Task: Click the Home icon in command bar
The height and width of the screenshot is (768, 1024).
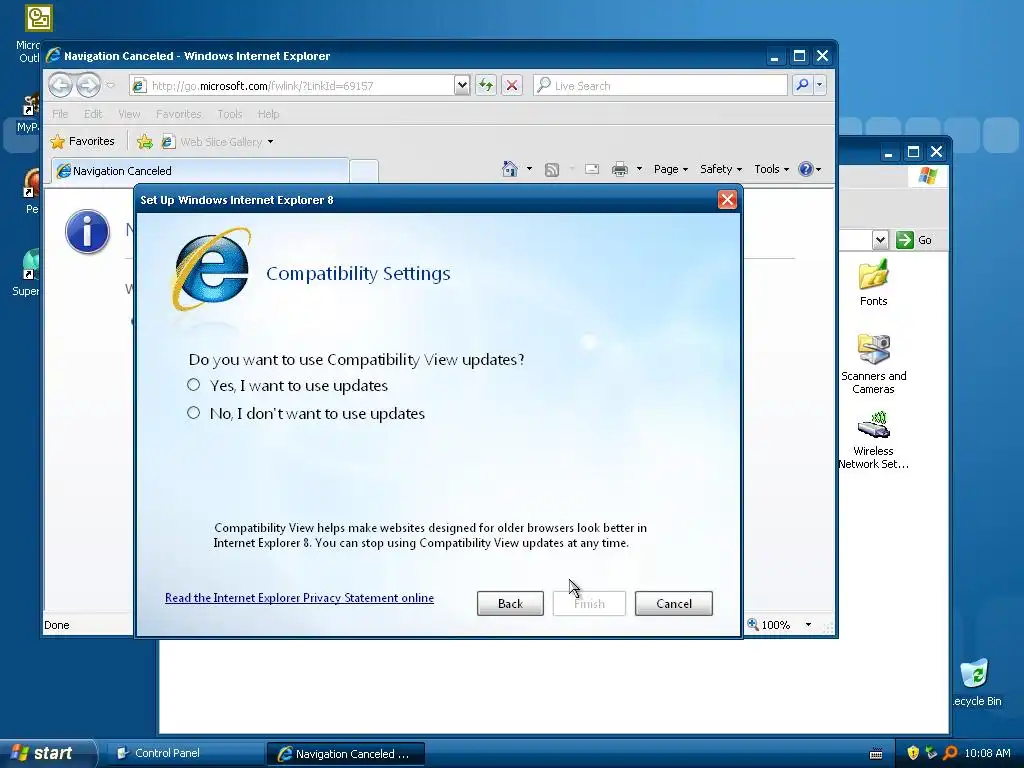Action: (x=509, y=169)
